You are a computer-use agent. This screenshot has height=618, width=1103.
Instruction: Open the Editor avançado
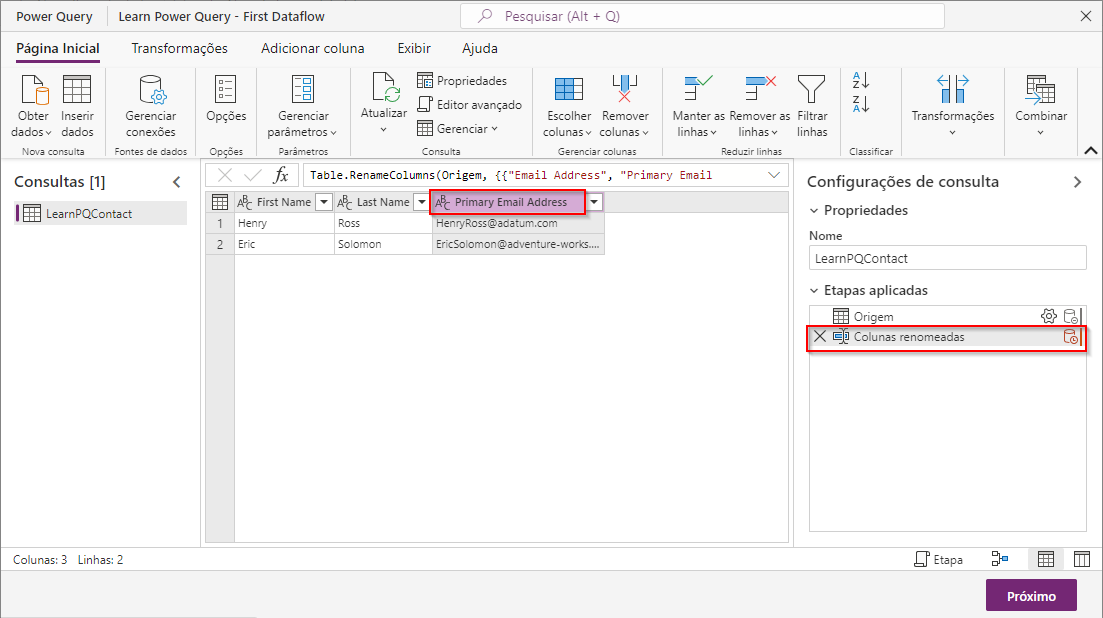pos(470,105)
